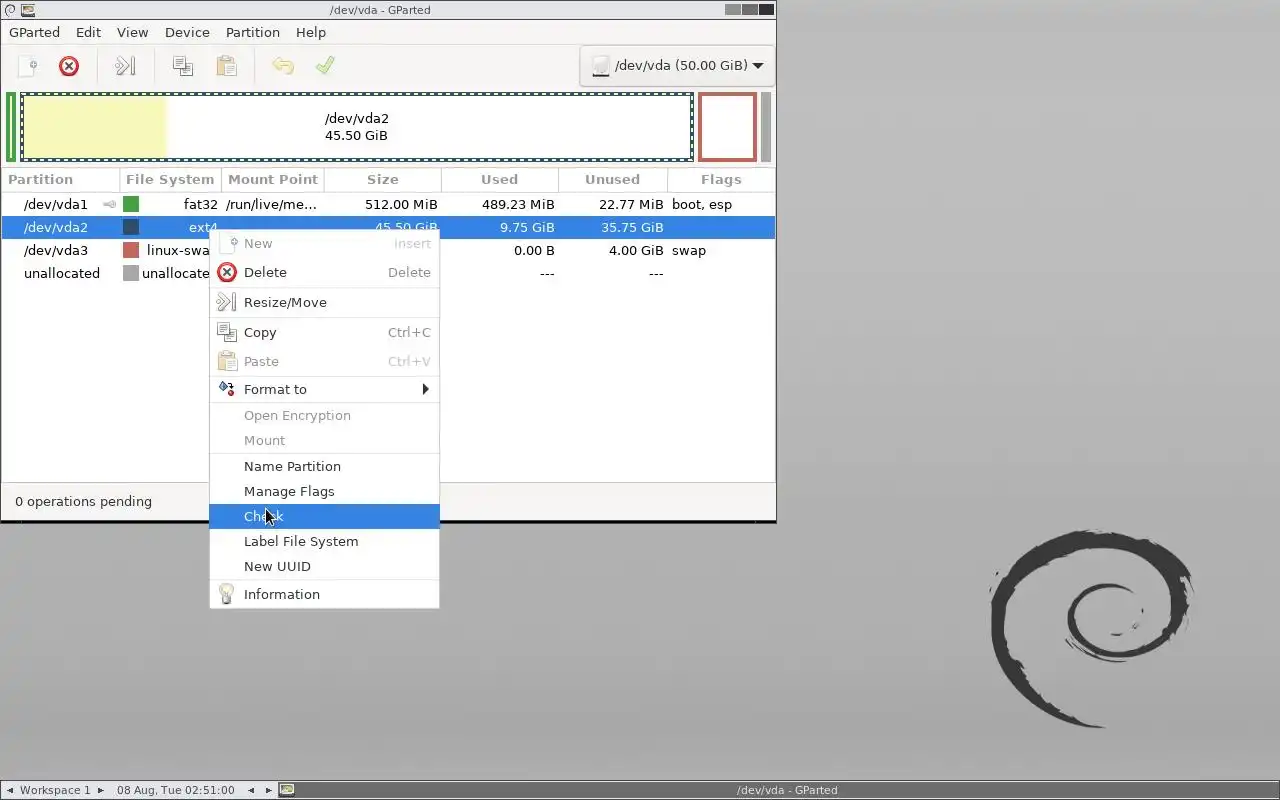Click the green vda1 strip in disk map
1280x800 pixels.
tap(11, 127)
